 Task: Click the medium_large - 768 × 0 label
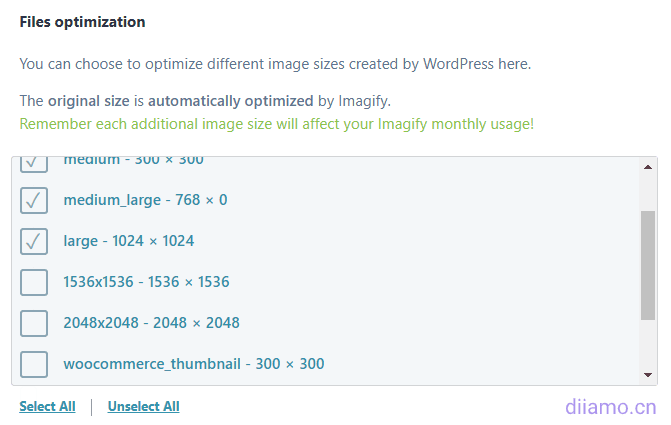[x=145, y=200]
